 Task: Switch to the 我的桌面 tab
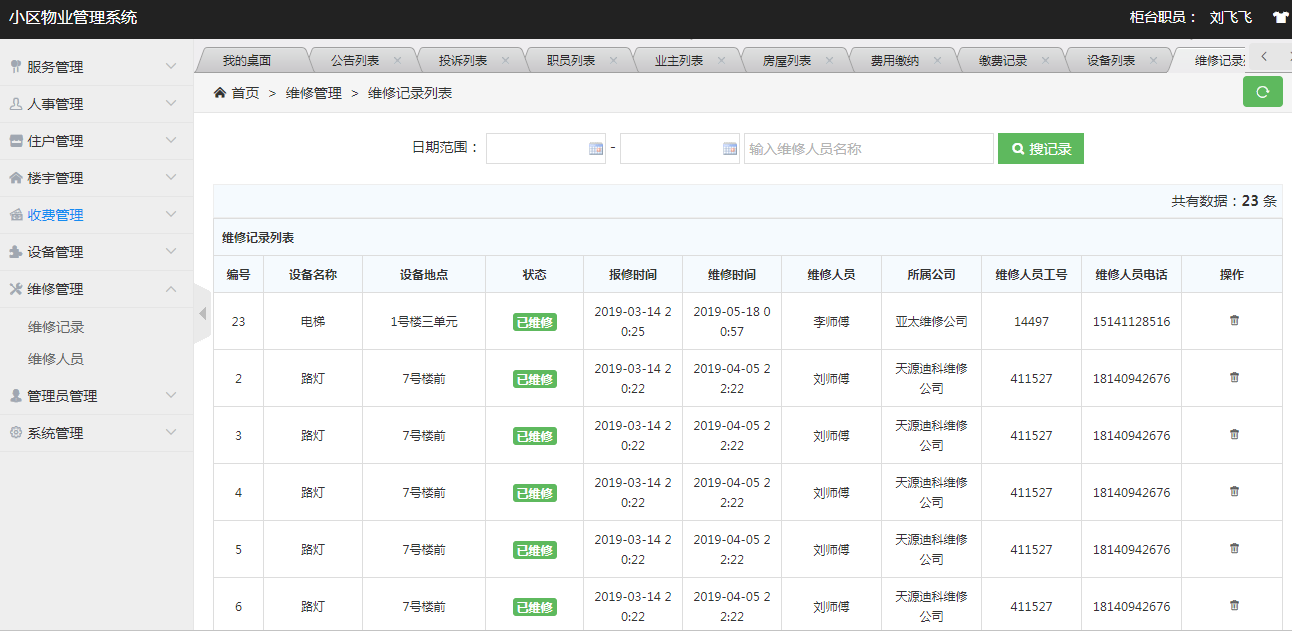[246, 60]
